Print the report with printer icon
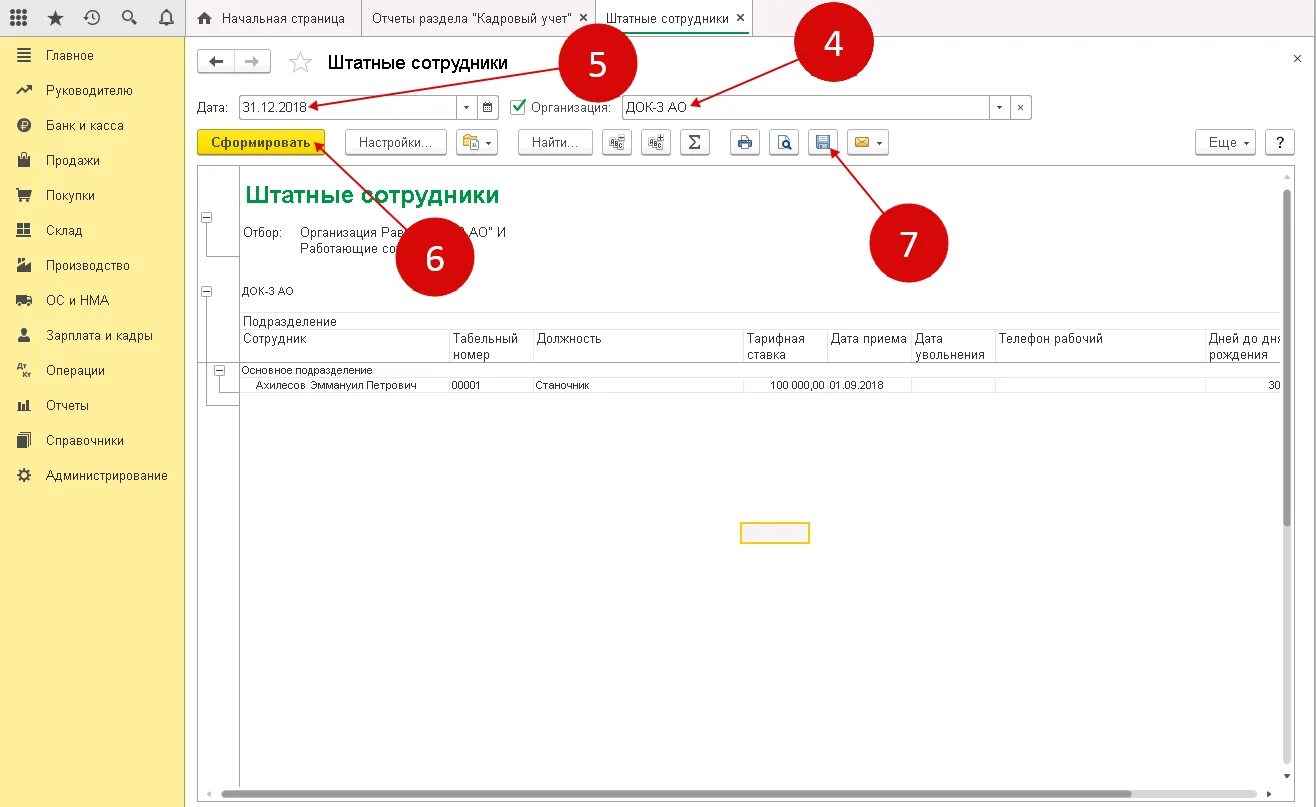This screenshot has height=807, width=1316. click(x=744, y=143)
